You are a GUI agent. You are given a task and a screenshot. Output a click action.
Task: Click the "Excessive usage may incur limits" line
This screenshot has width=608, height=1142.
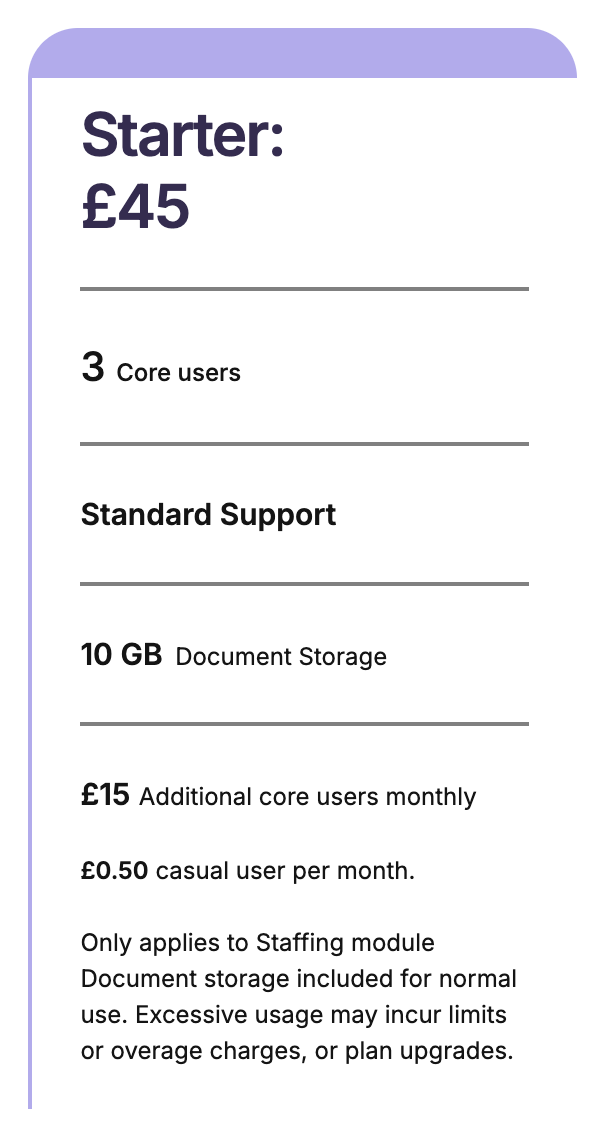pyautogui.click(x=294, y=1015)
